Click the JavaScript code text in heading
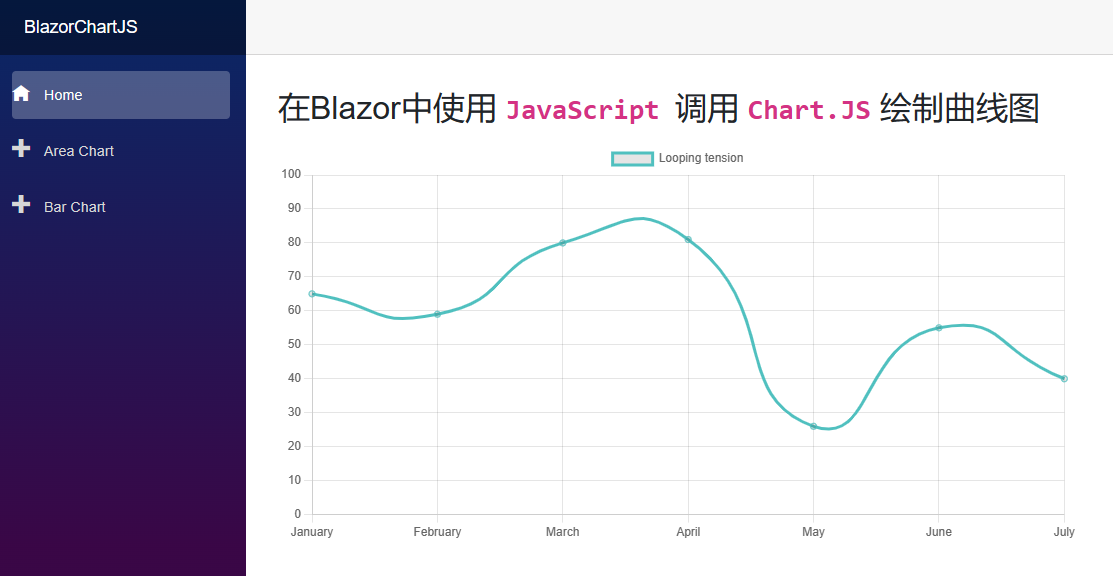The height and width of the screenshot is (576, 1113). [582, 109]
